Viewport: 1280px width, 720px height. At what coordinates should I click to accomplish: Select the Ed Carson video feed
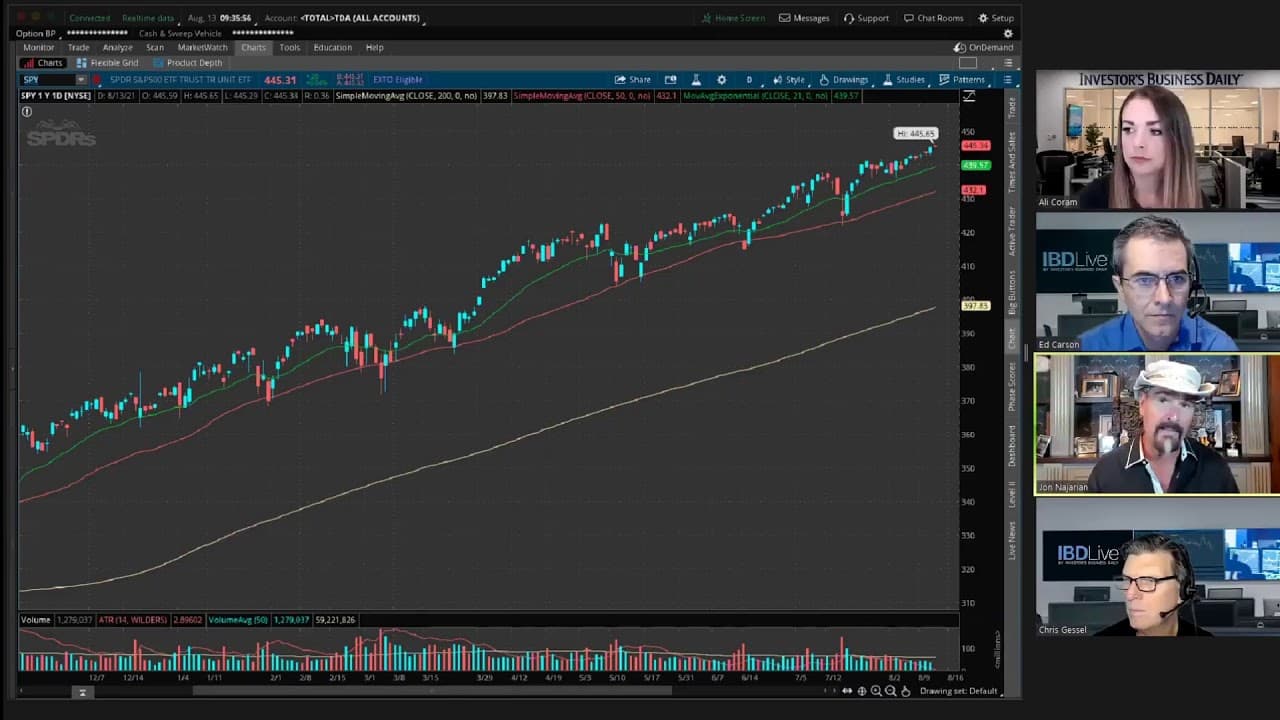(x=1157, y=281)
